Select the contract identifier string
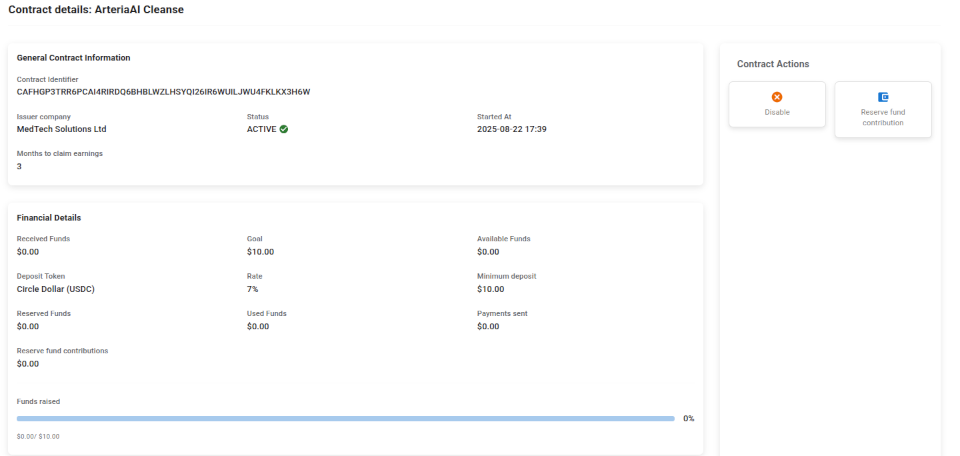The height and width of the screenshot is (456, 960). [x=163, y=91]
